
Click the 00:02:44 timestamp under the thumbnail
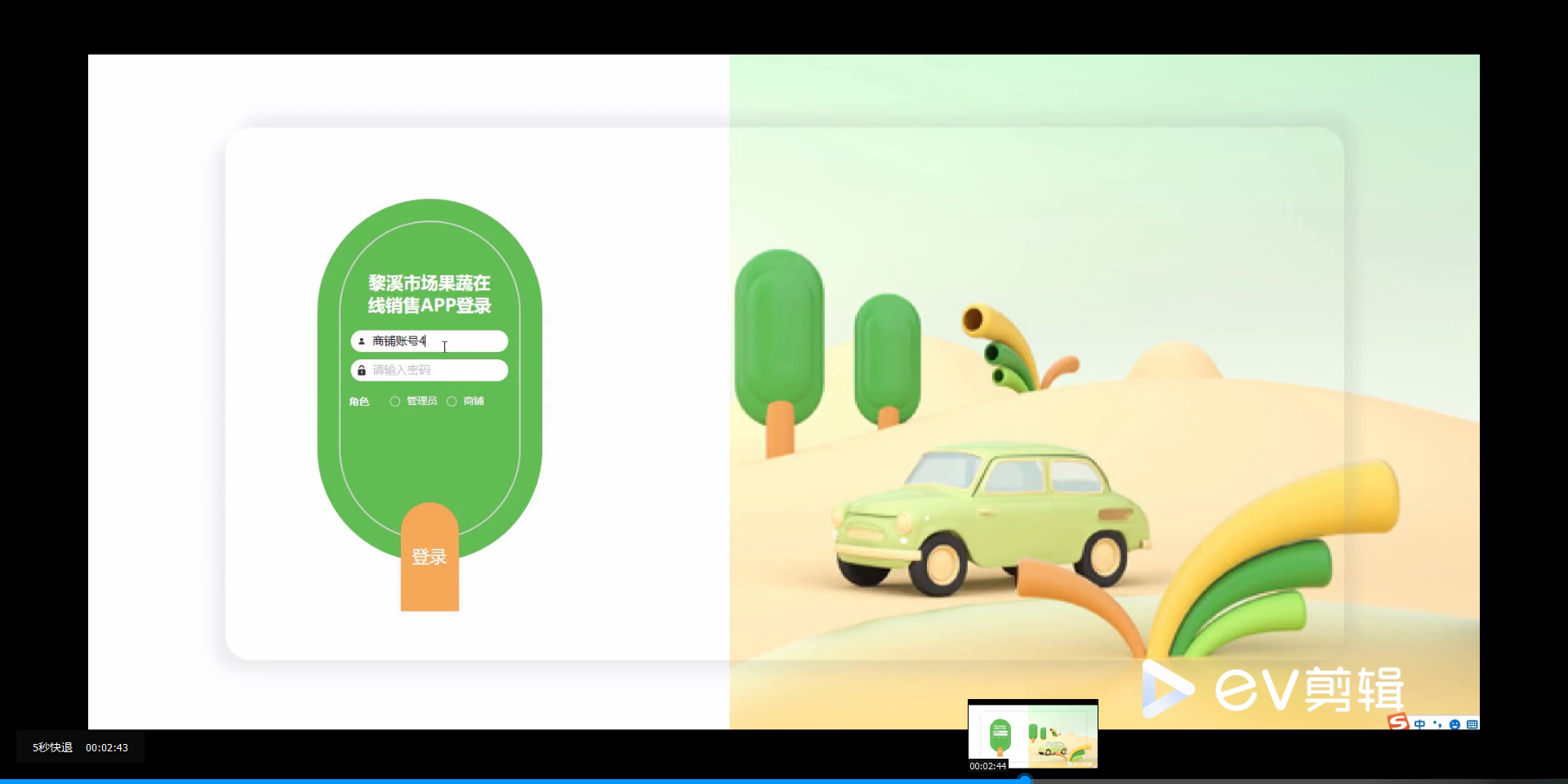[987, 766]
